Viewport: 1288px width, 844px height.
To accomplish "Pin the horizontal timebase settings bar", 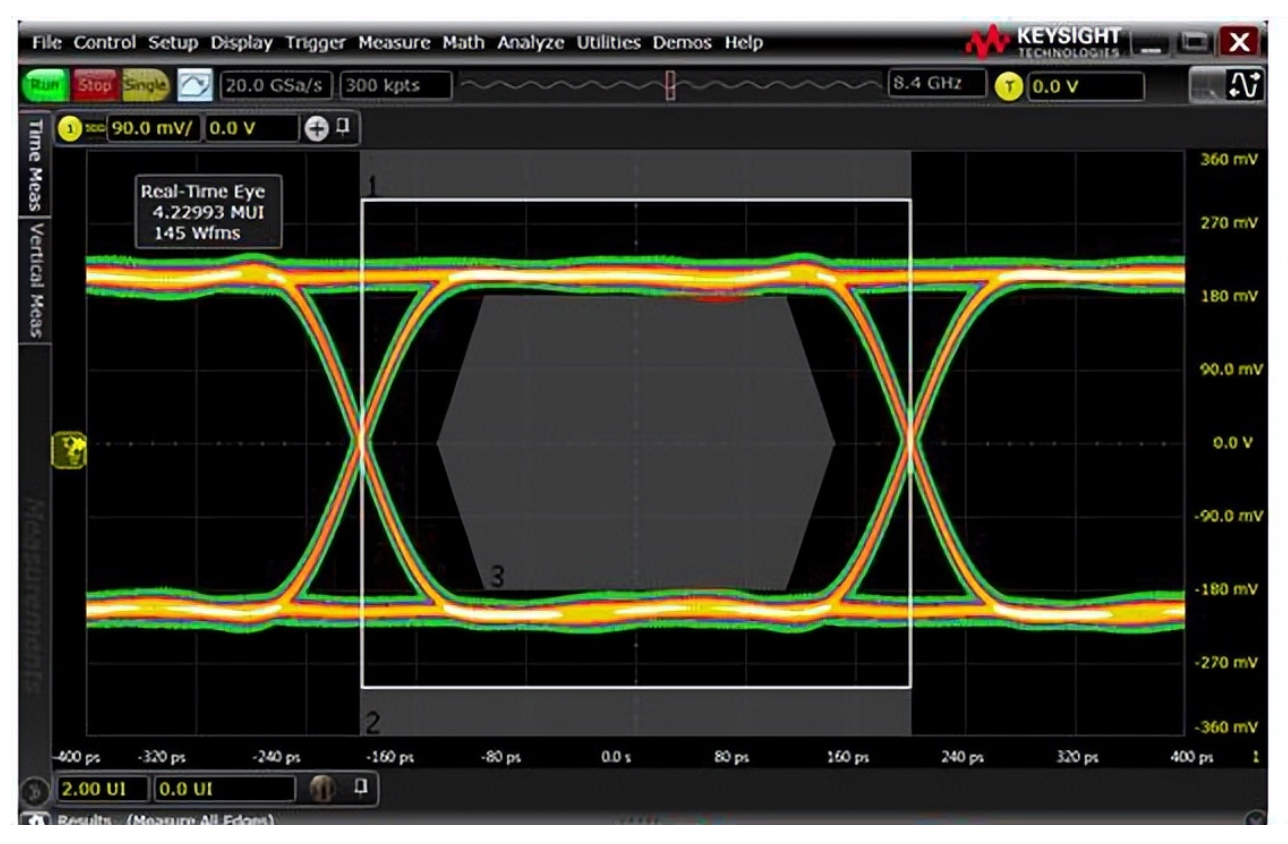I will pyautogui.click(x=359, y=788).
